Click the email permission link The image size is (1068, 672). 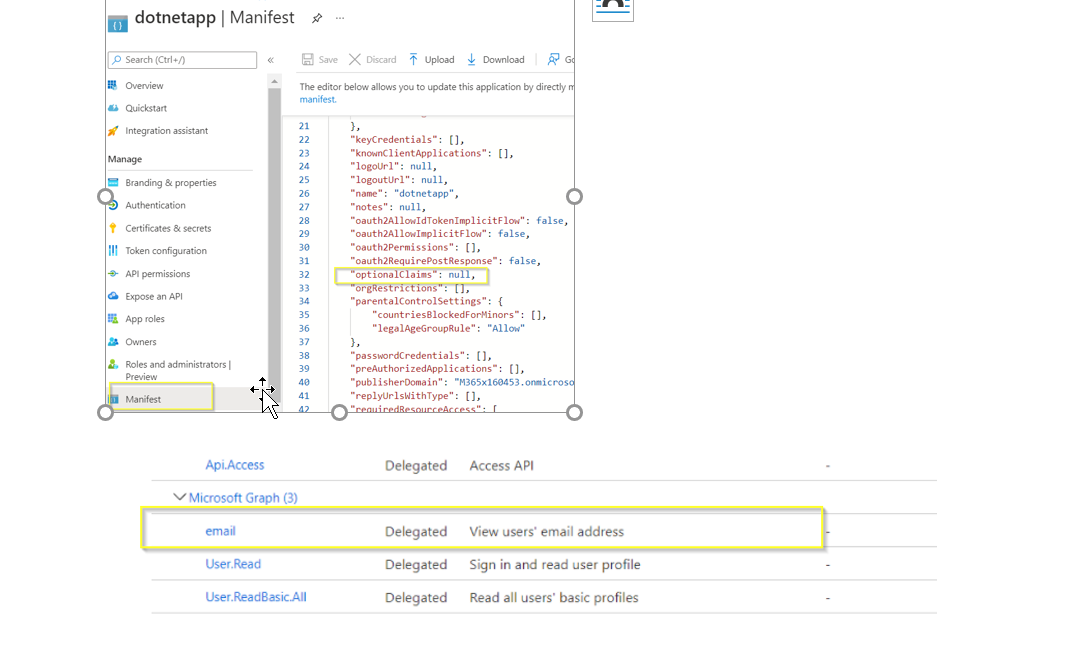[x=221, y=531]
